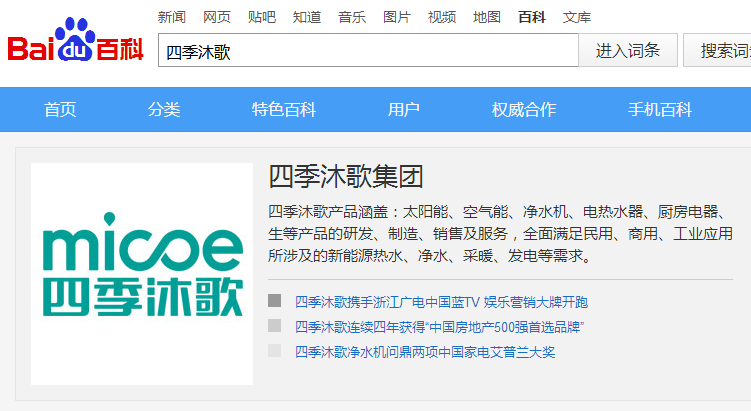Switch to 视频 search
The image size is (751, 411).
pos(442,17)
